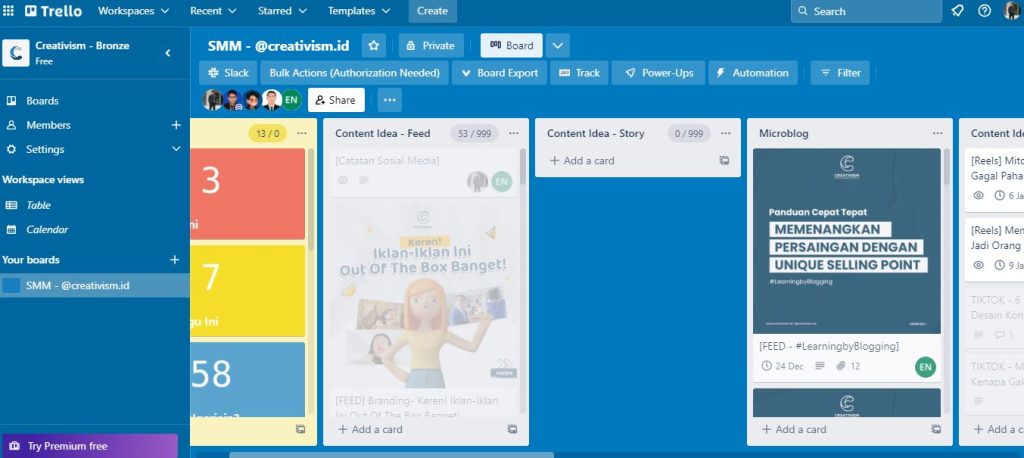Create from template icon in yellow list
This screenshot has height=458, width=1024.
[300, 429]
